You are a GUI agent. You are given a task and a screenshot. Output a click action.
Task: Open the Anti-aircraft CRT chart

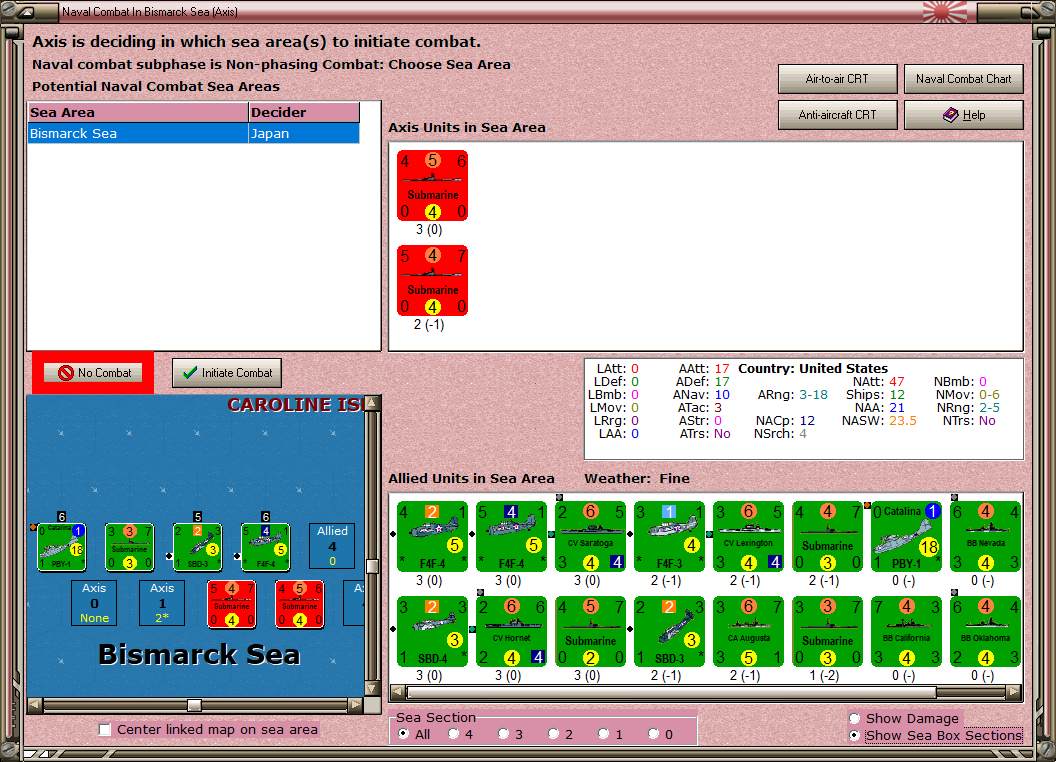[837, 115]
